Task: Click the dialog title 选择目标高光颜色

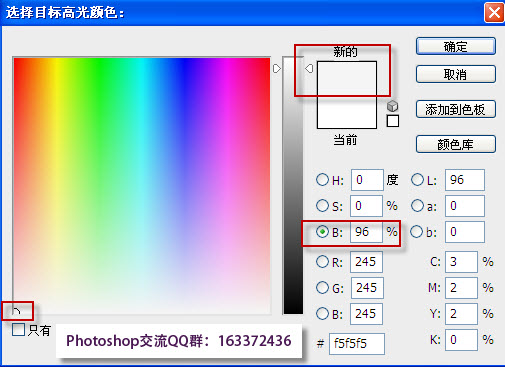Action: click(x=65, y=13)
